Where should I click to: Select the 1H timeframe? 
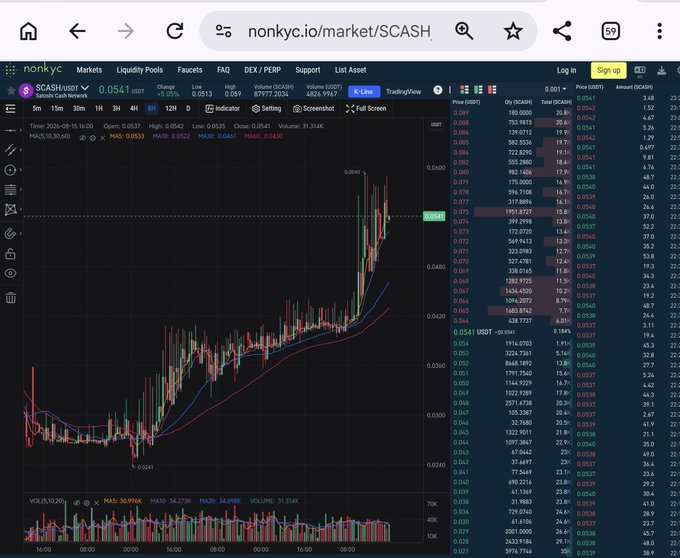(x=99, y=108)
